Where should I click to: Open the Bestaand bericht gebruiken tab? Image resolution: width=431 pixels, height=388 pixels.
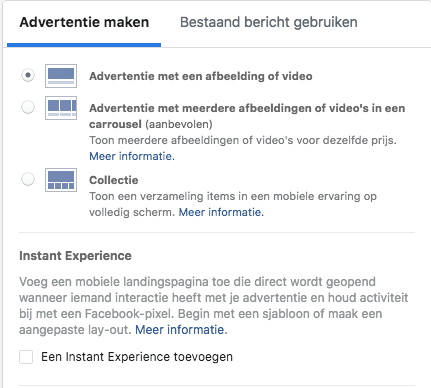pos(269,22)
